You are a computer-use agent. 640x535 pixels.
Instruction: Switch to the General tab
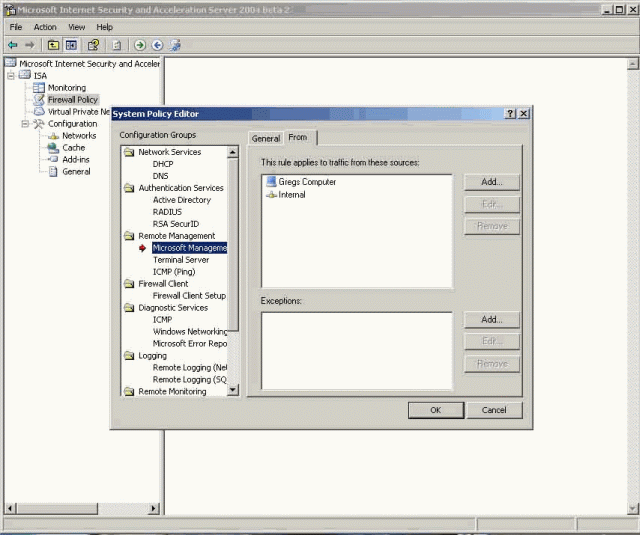265,138
